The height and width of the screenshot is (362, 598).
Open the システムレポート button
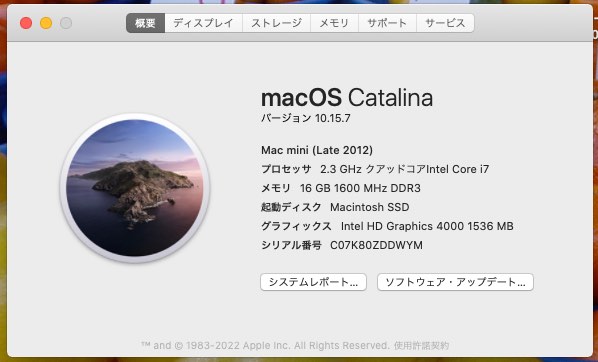(313, 282)
